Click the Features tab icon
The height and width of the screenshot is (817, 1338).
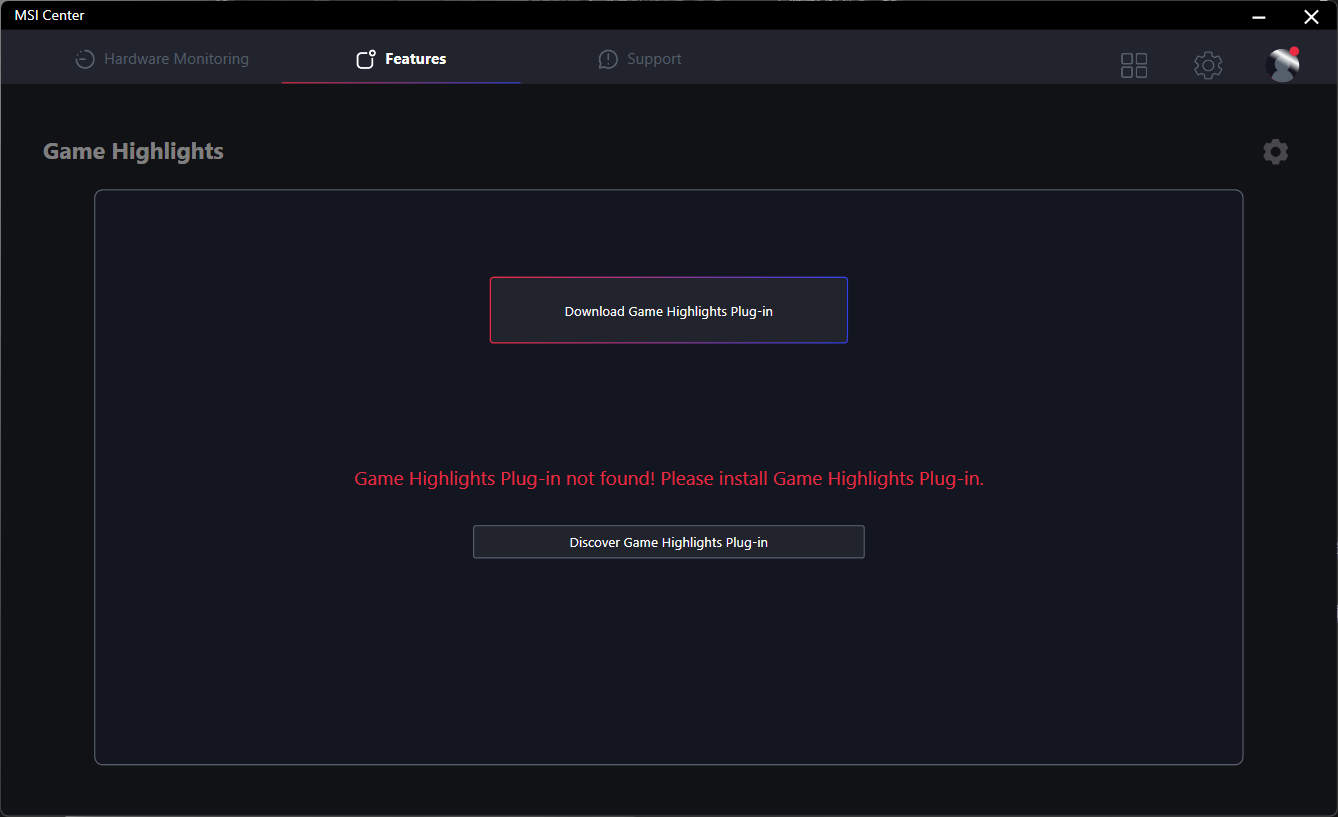(366, 59)
